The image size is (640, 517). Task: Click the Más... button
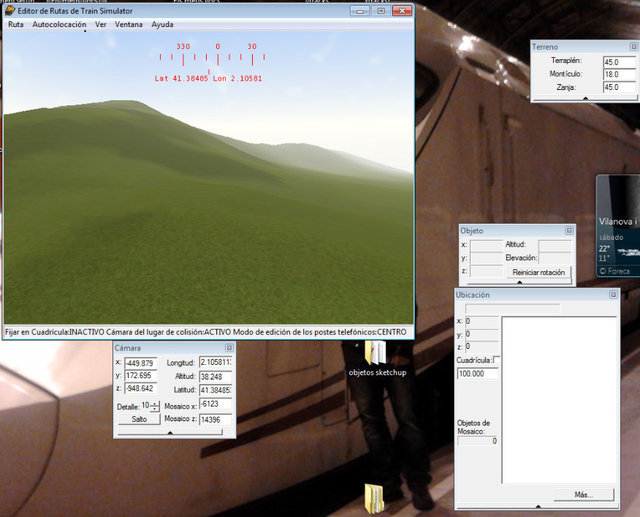583,494
